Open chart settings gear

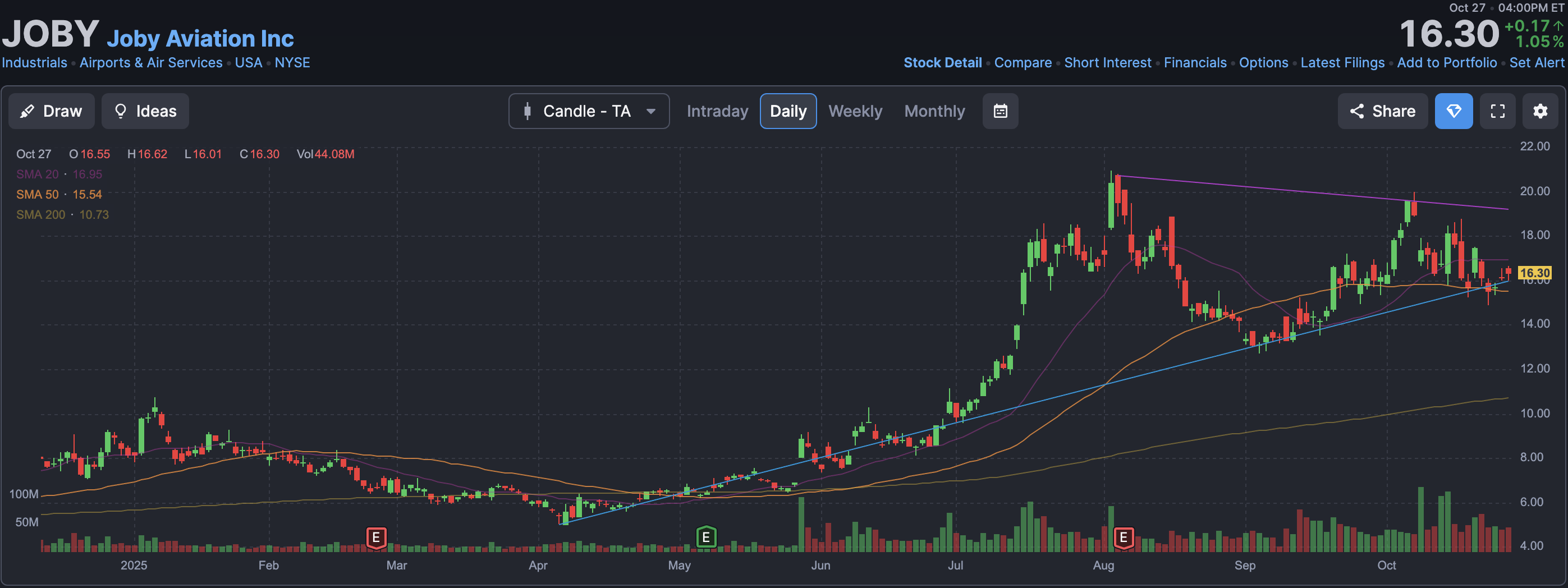1540,111
